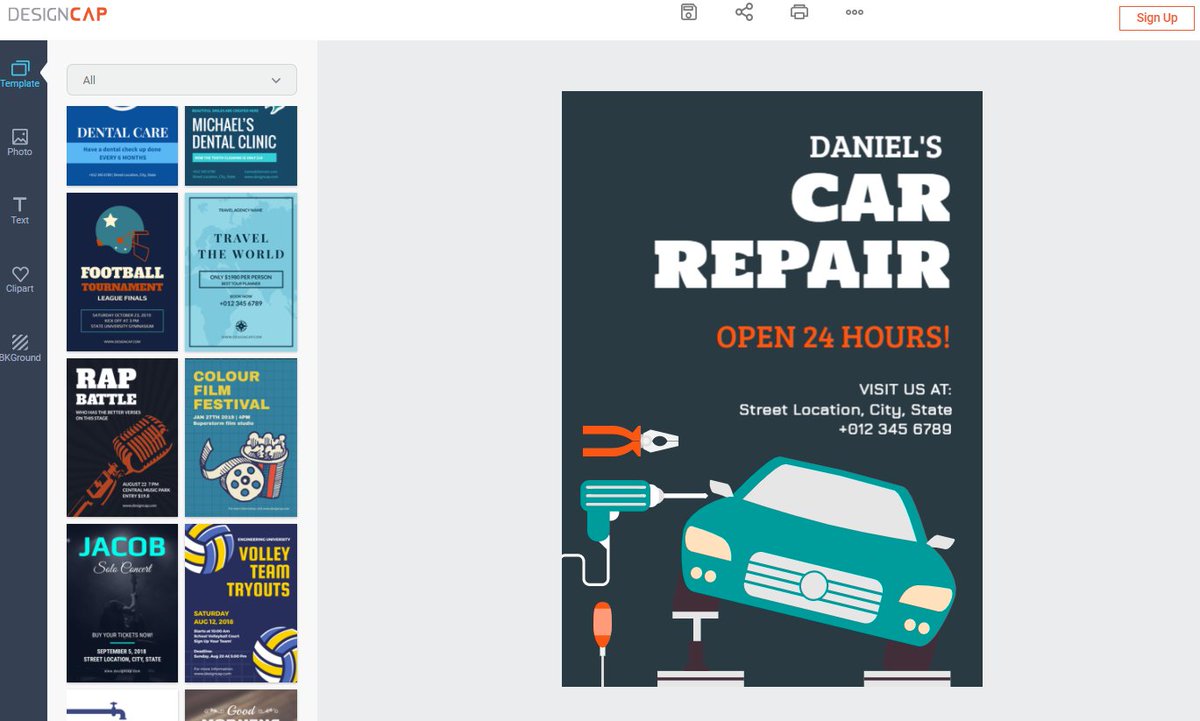
Task: Select the 'OPEN 24 HOURS!' text on the canvas
Action: (x=834, y=338)
